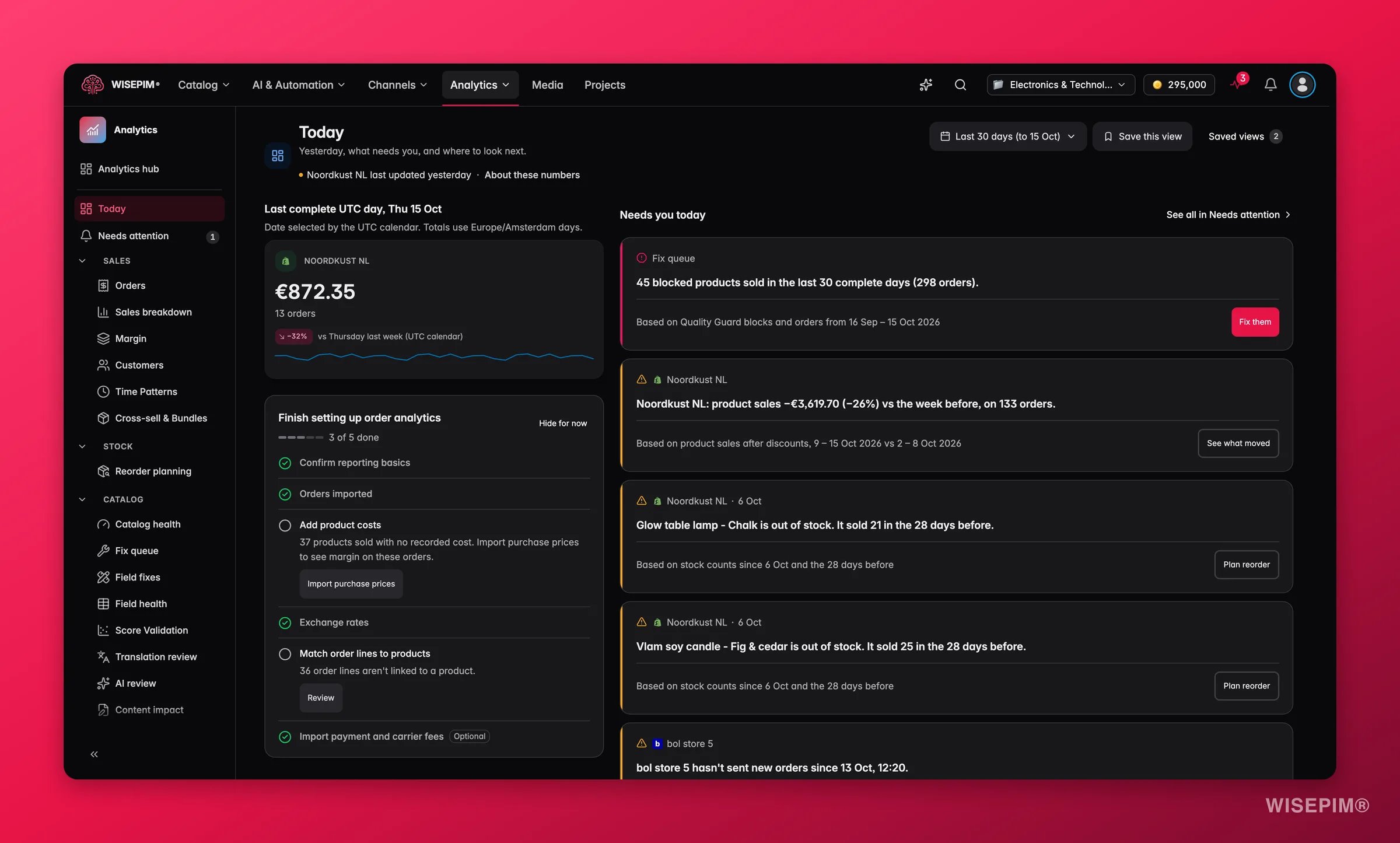Screen dimensions: 1400x843
Task: Open the bol store 5 alert card
Action: point(957,752)
